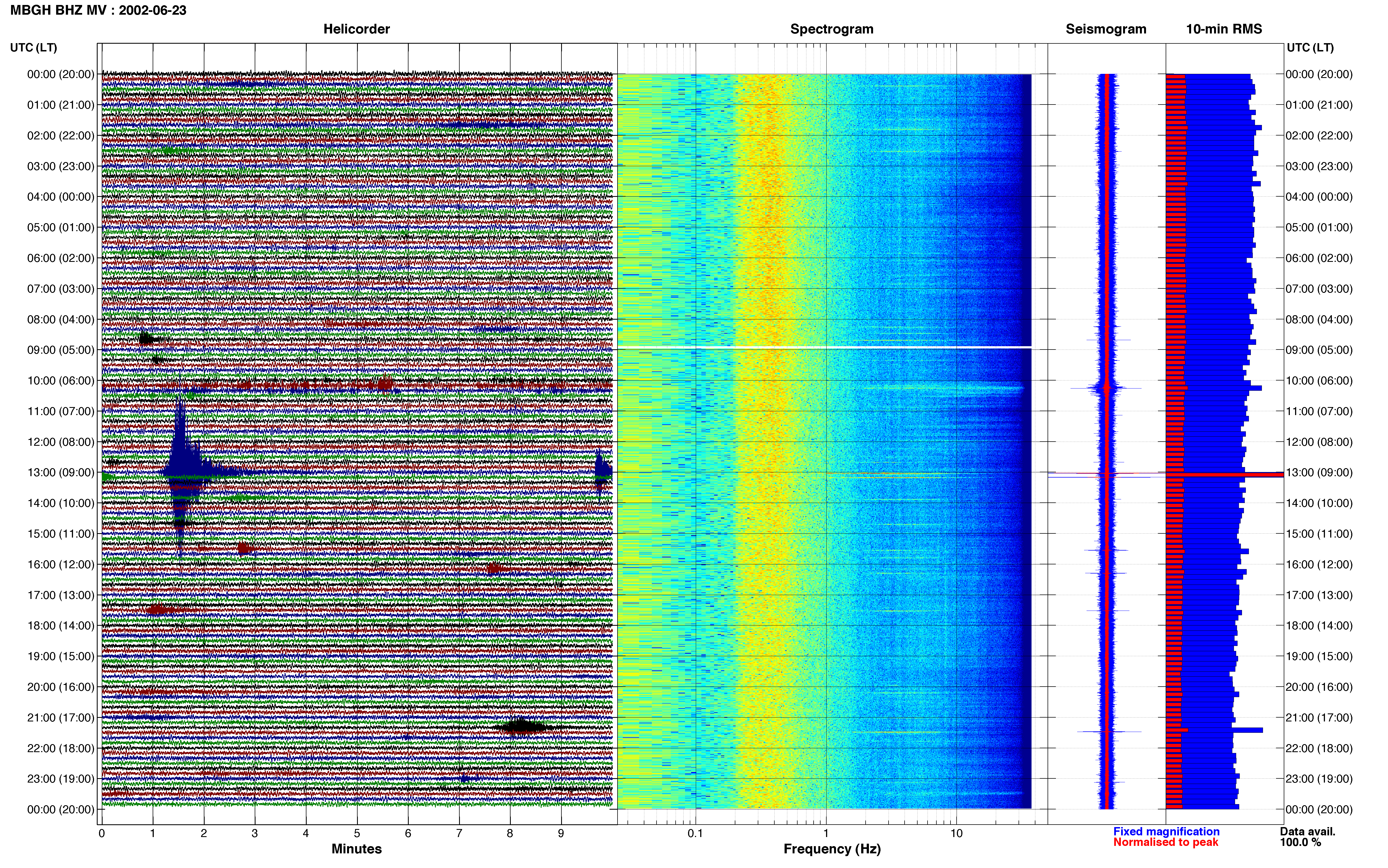
Task: Click the 'Minutes' x-axis label
Action: 356,848
